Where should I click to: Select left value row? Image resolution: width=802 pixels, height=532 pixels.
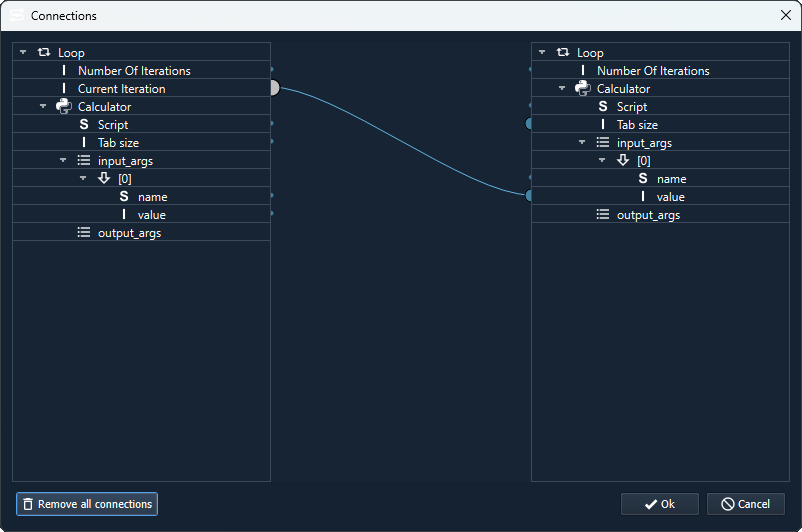tap(141, 214)
